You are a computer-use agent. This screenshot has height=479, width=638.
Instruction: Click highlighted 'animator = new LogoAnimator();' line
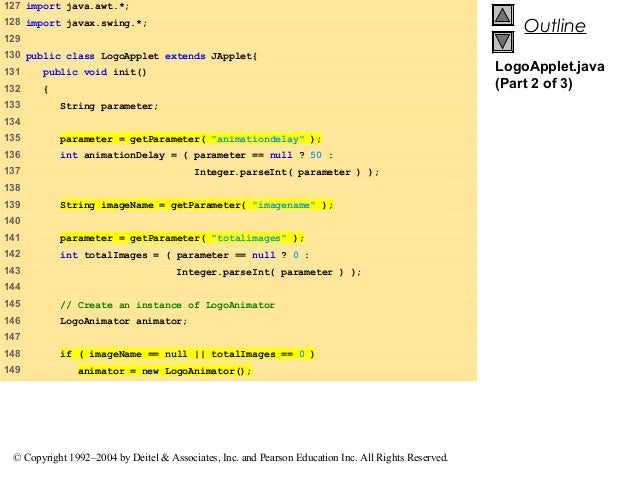[x=165, y=371]
